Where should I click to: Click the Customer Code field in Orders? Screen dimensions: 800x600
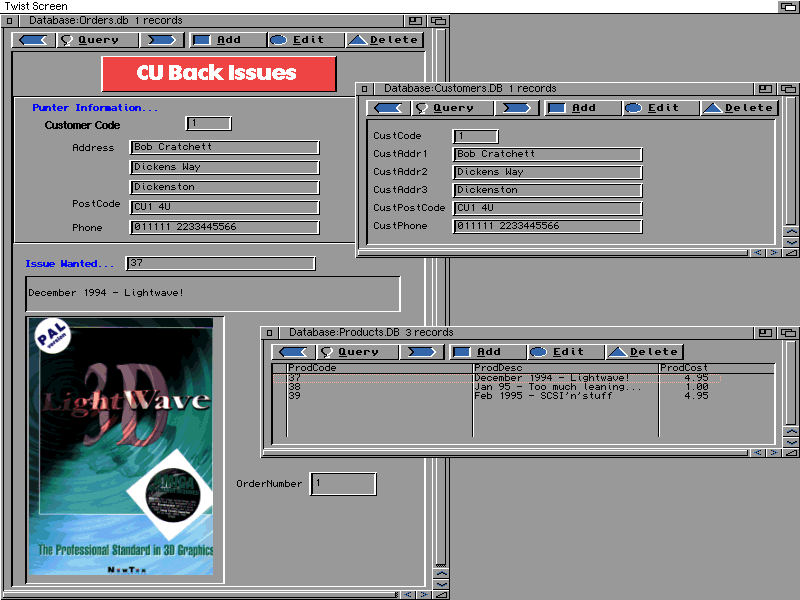[x=209, y=123]
